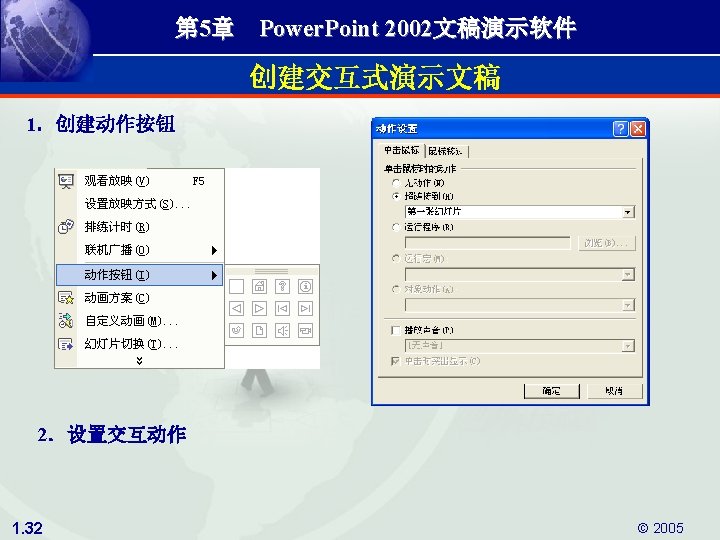Click the 动画方案 star icon
This screenshot has width=720, height=540.
(x=66, y=298)
